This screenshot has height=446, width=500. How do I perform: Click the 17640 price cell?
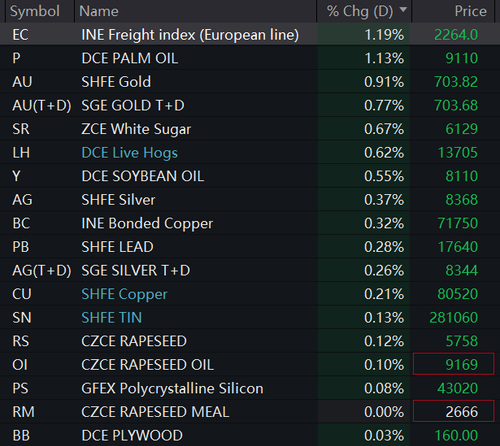[x=458, y=247]
